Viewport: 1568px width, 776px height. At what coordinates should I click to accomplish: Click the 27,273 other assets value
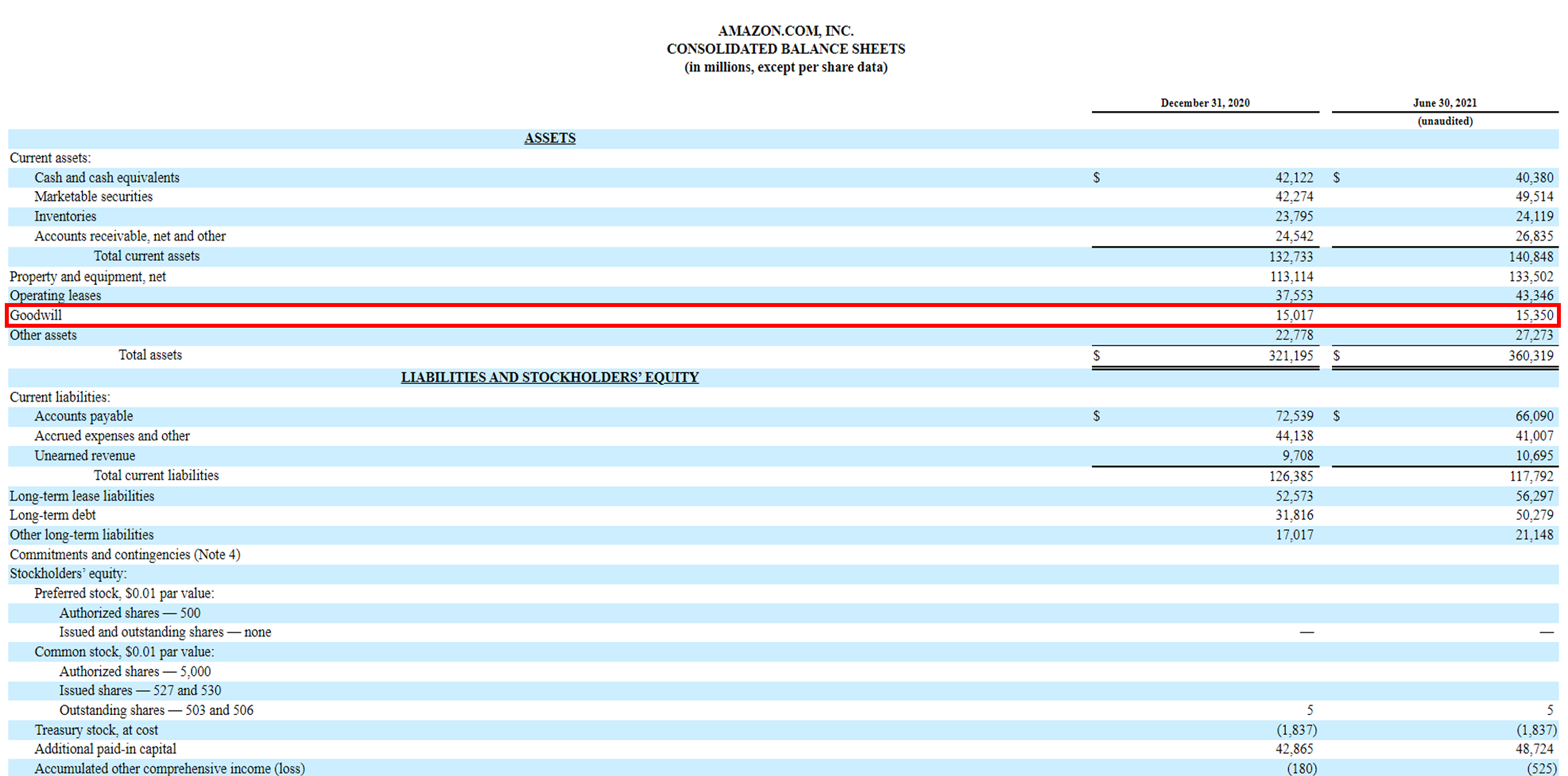click(1534, 335)
